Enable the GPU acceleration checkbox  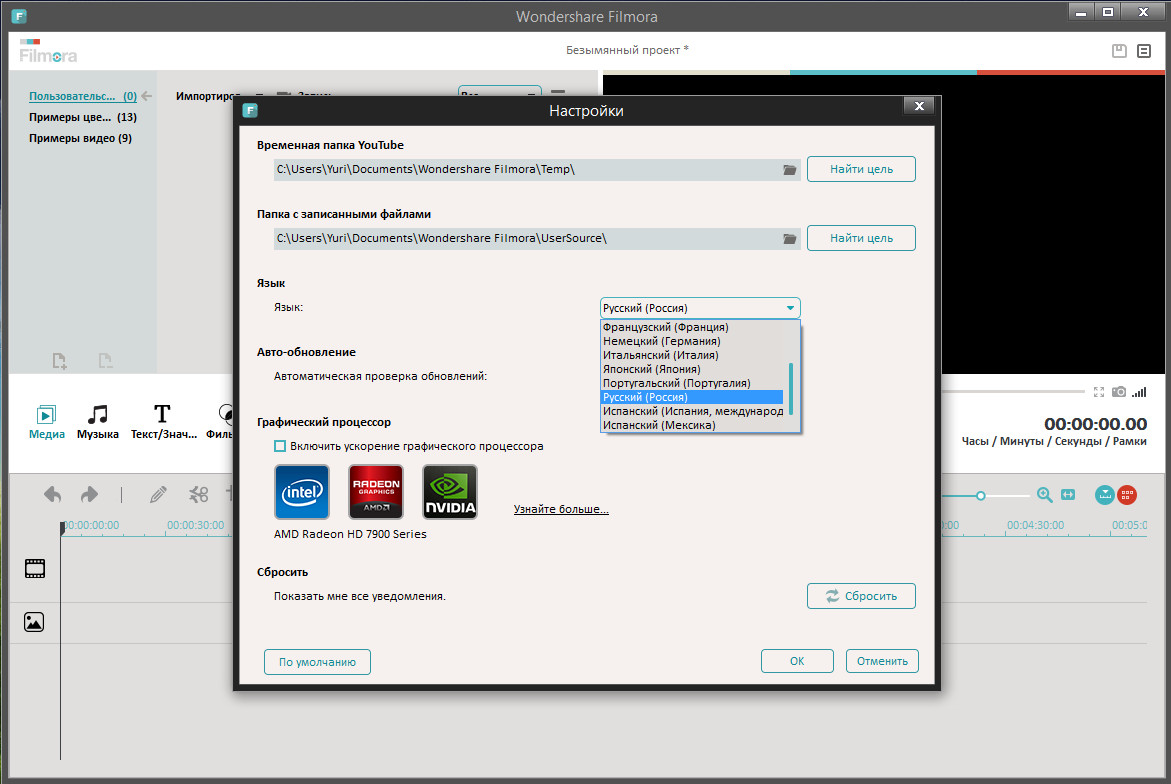pyautogui.click(x=280, y=446)
